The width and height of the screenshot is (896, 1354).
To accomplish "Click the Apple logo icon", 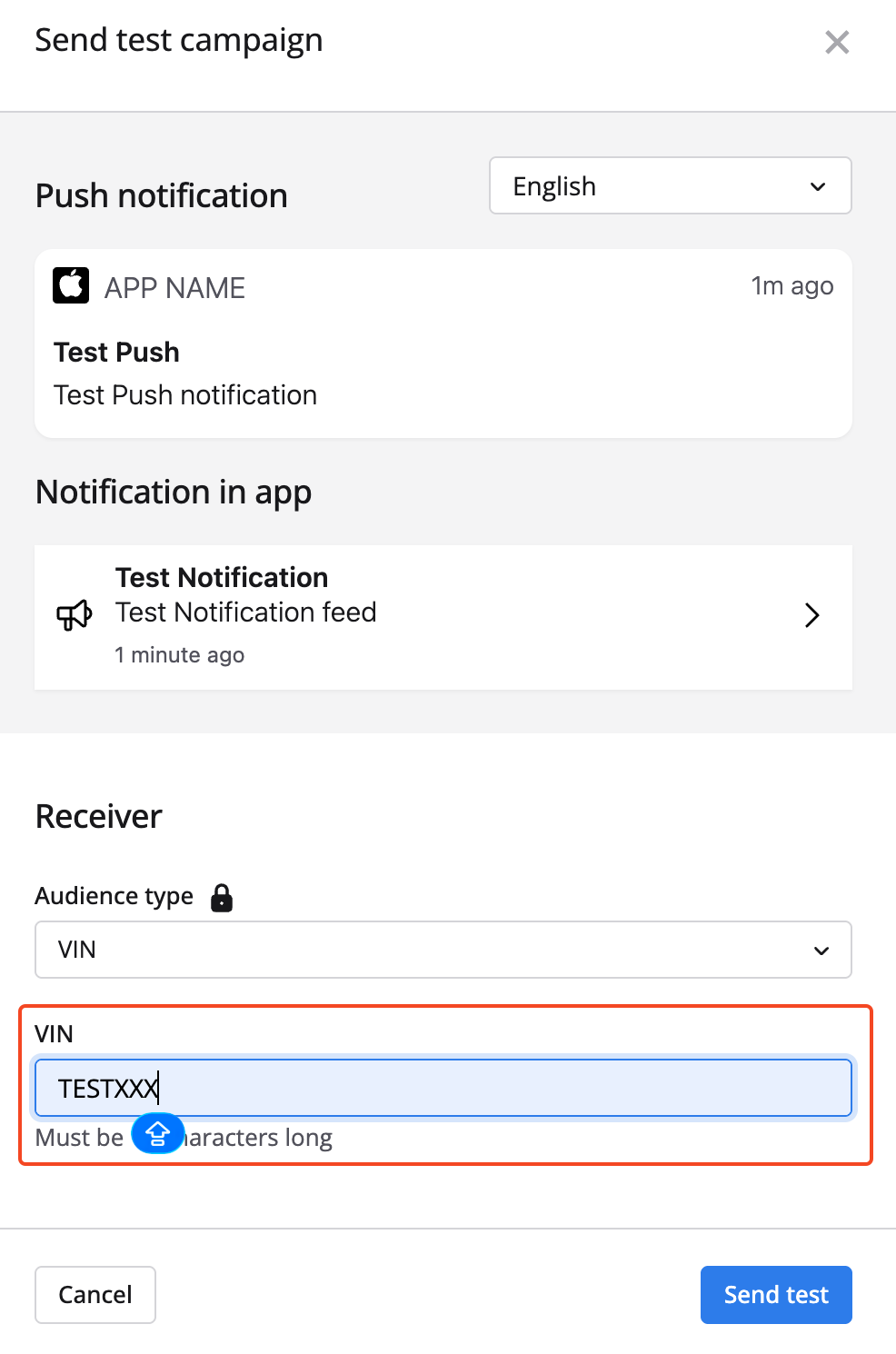I will click(71, 285).
